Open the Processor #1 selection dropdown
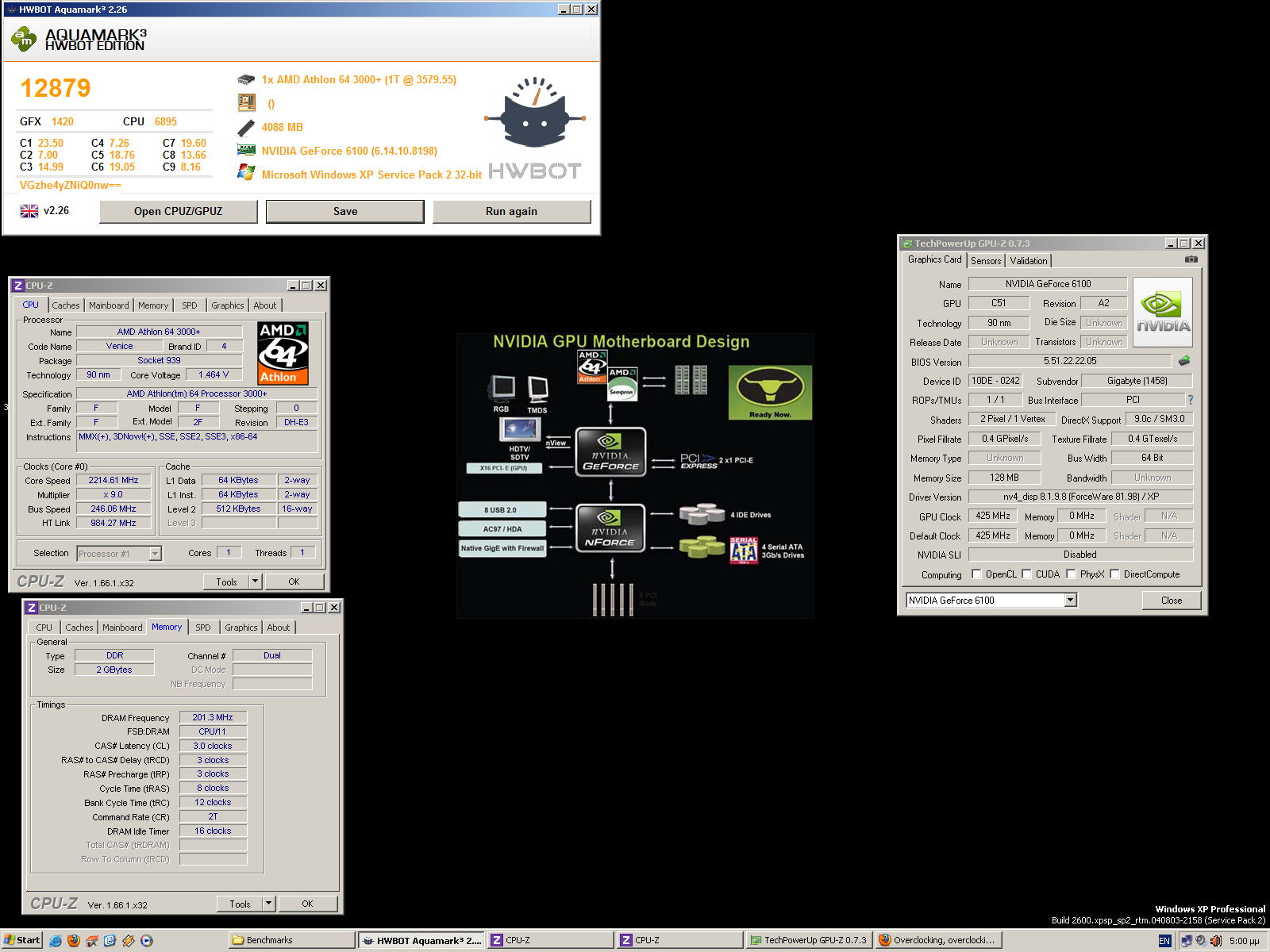The width and height of the screenshot is (1270, 952). click(x=156, y=554)
